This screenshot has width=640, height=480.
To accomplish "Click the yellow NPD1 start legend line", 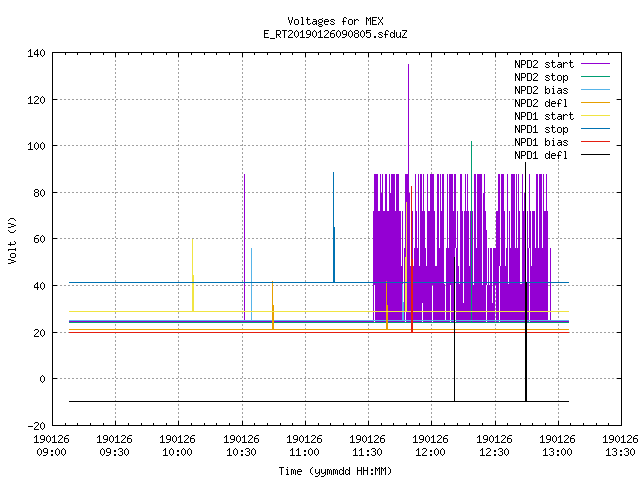I will coord(596,116).
